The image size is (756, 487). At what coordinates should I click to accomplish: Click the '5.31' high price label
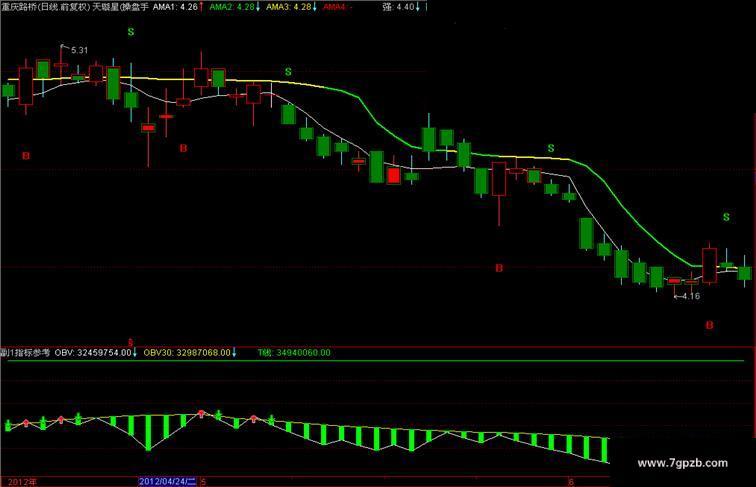click(80, 50)
